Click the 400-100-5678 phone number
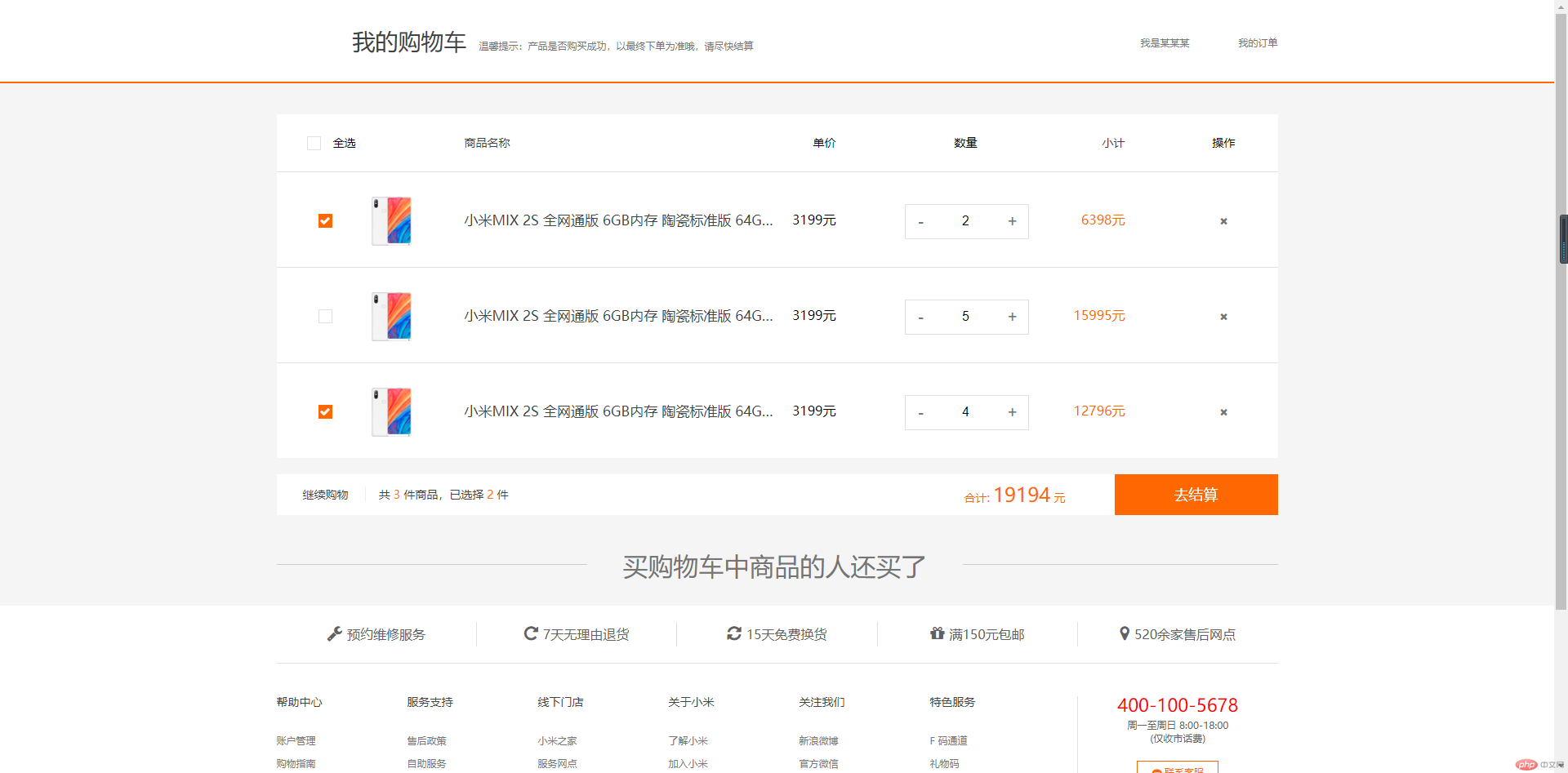Screen dimensions: 1568x773 [x=1178, y=705]
